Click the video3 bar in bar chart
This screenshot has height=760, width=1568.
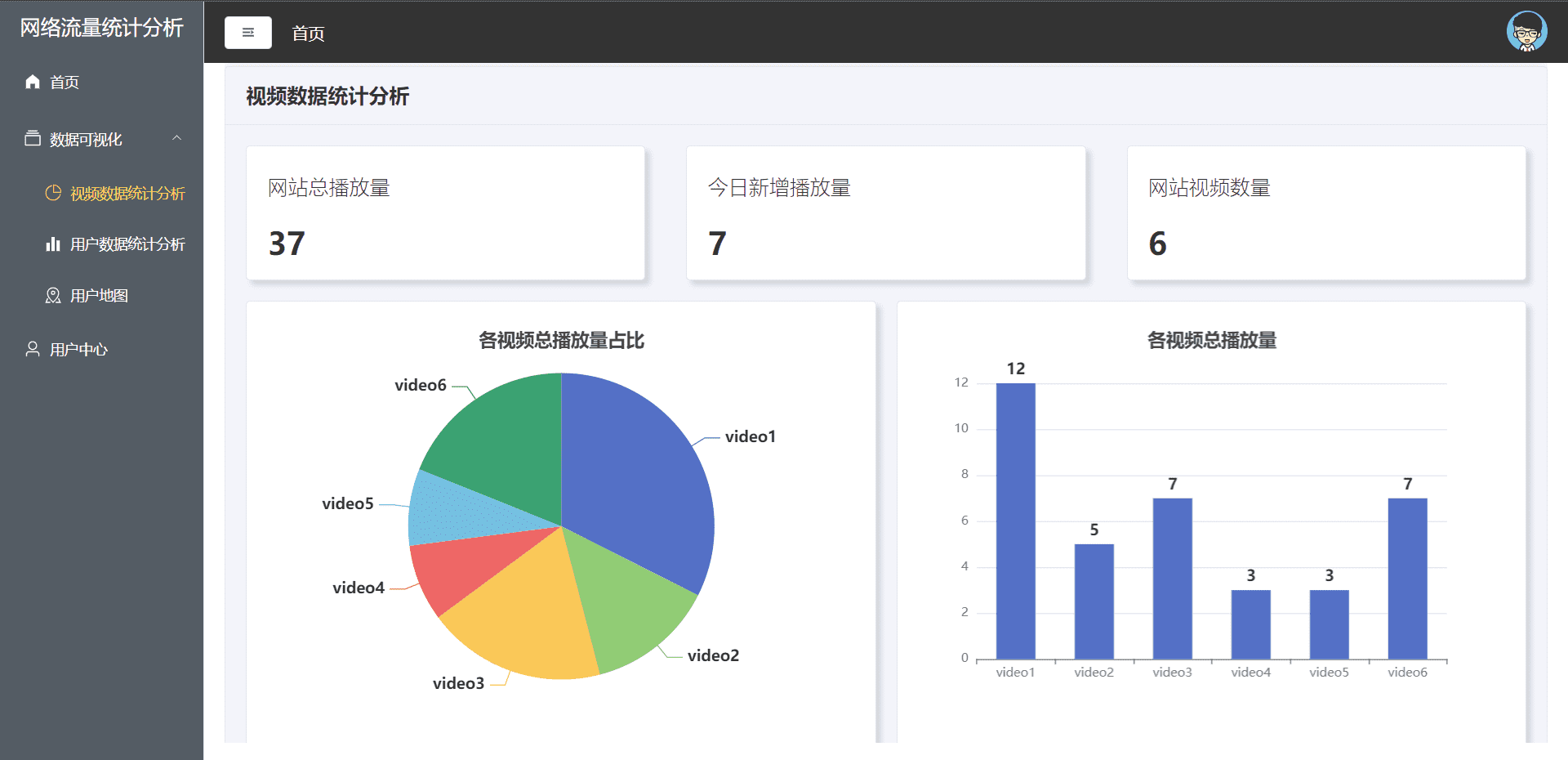[x=1172, y=579]
